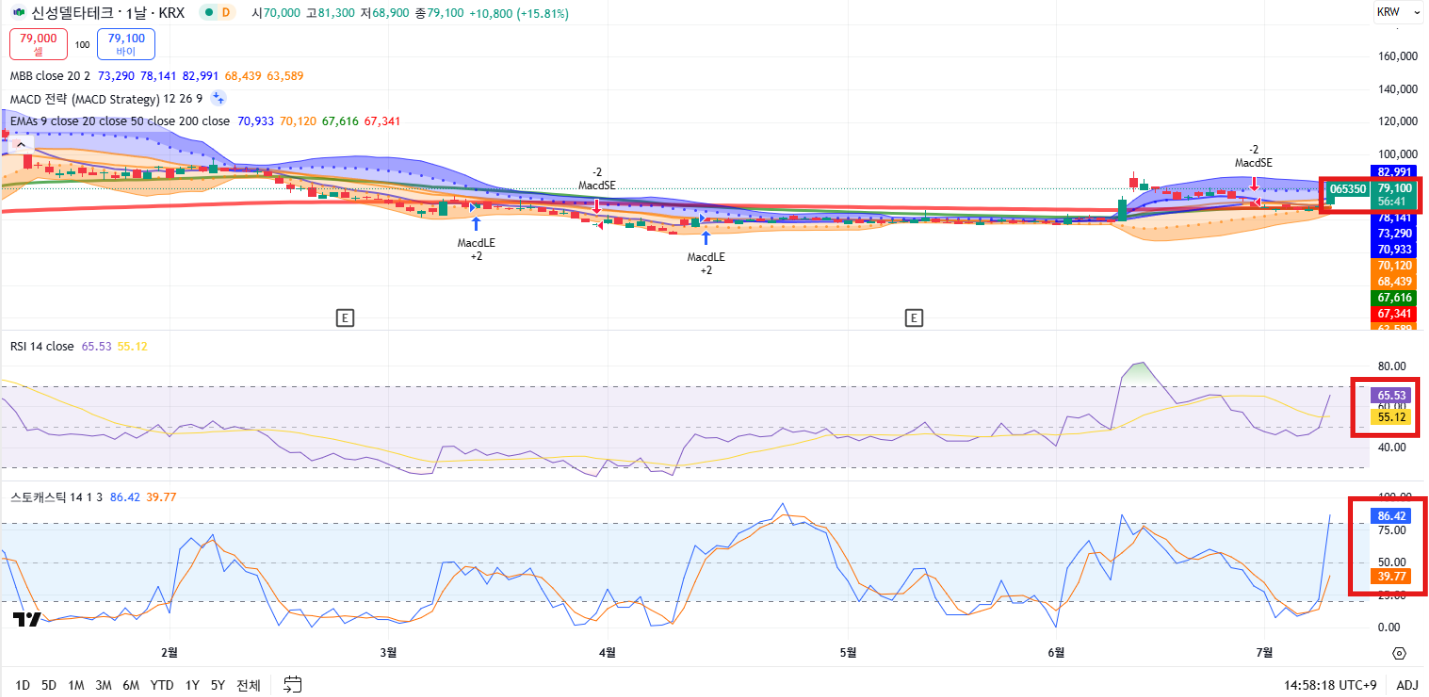Viewport: 1429px width, 697px height.
Task: Click the 73,290 blue price axis label
Action: (x=1393, y=233)
